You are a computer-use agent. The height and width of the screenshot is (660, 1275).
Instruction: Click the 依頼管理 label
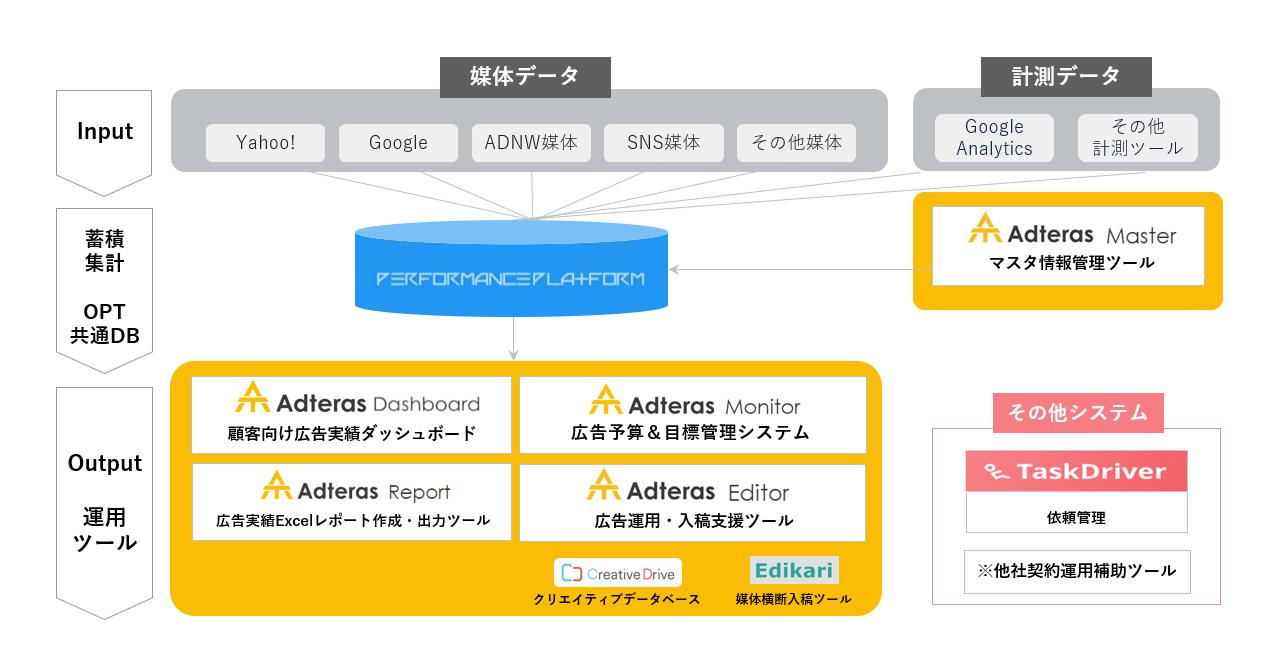click(x=1076, y=518)
